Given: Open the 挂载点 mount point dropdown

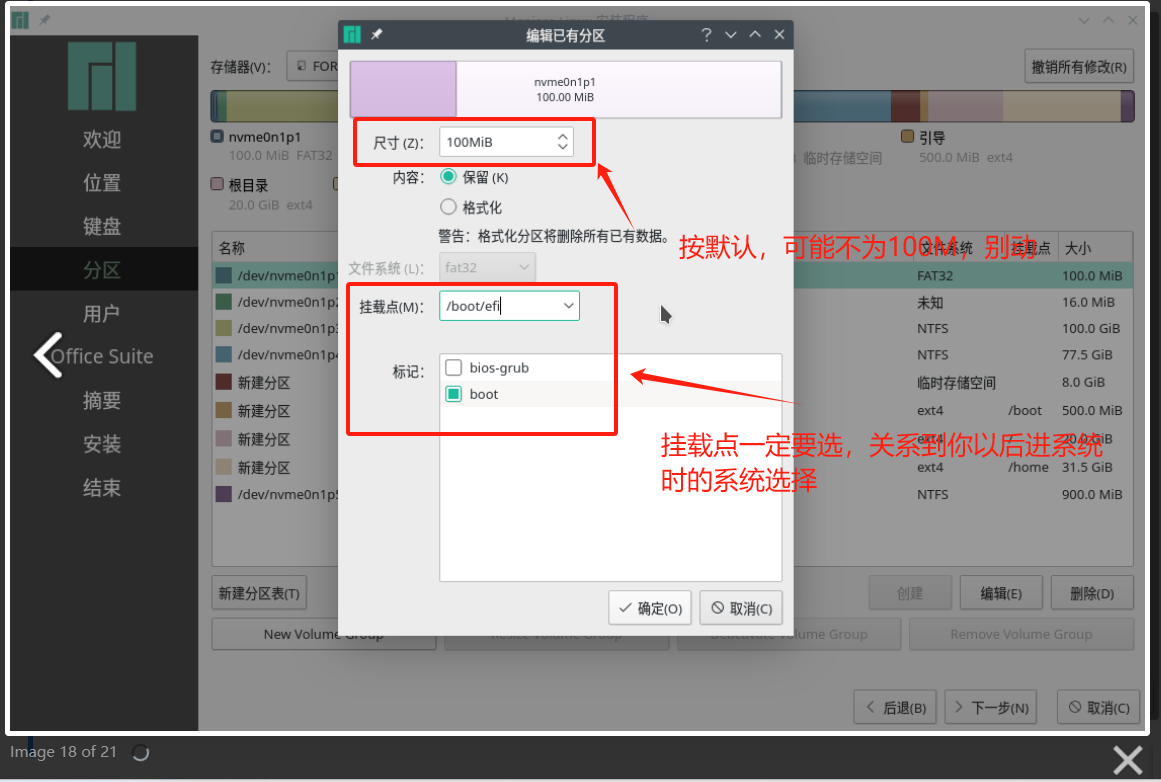Looking at the screenshot, I should pos(569,306).
